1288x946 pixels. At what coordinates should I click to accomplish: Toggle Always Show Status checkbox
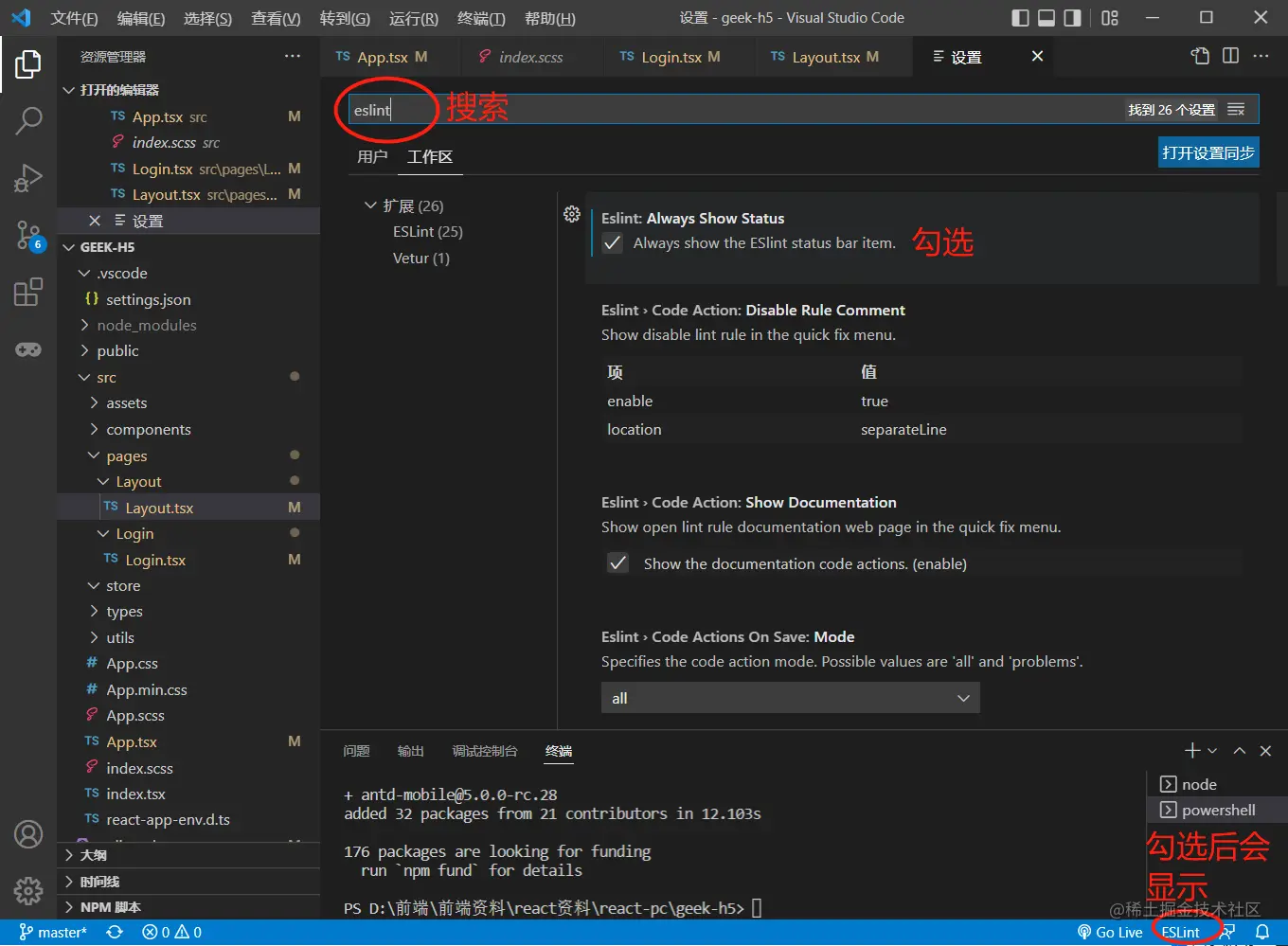(x=613, y=243)
